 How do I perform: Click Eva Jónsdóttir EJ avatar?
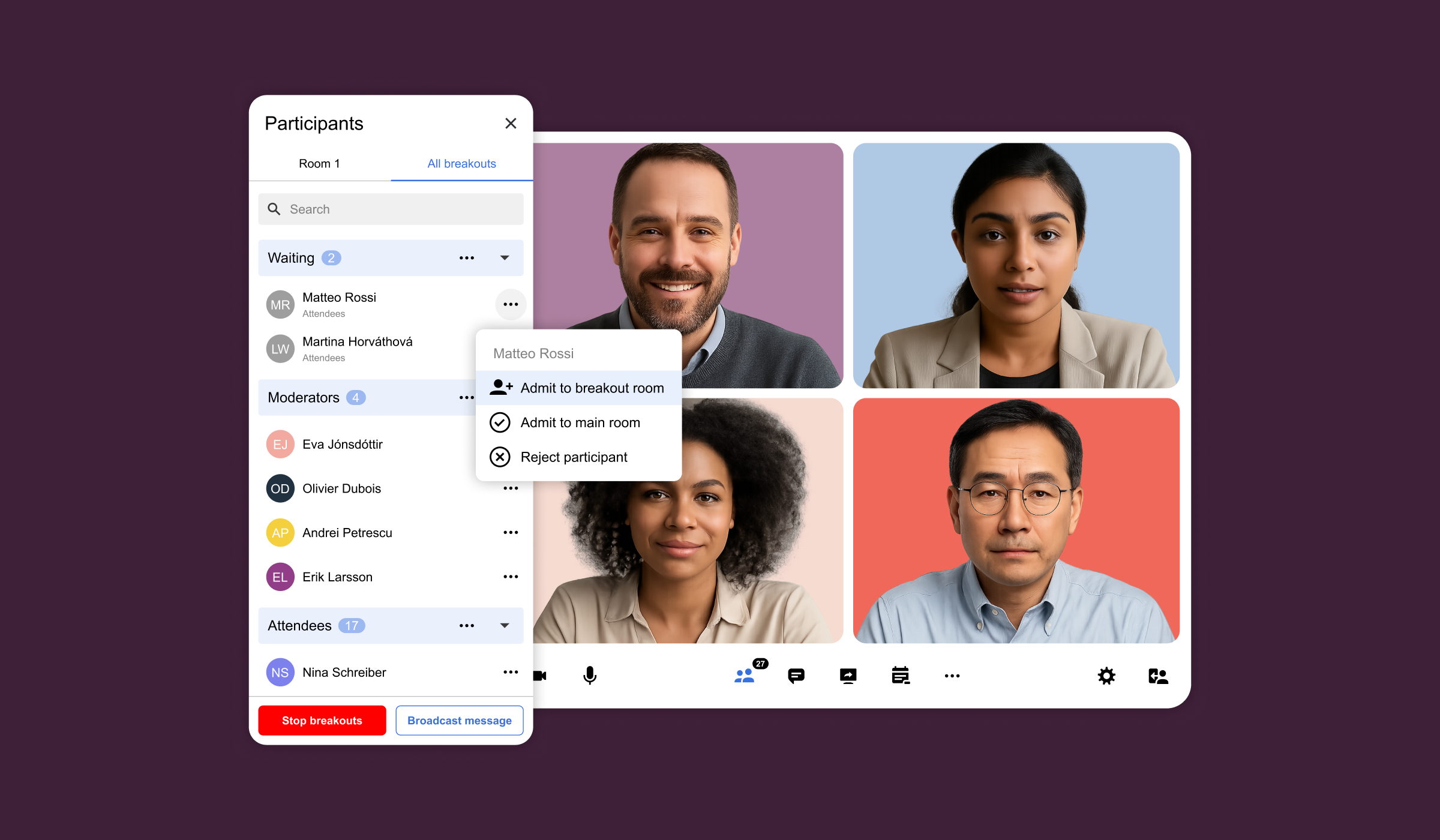[x=280, y=445]
